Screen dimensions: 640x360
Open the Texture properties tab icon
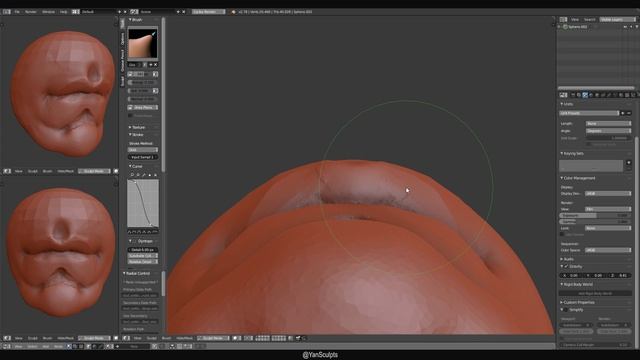click(627, 95)
